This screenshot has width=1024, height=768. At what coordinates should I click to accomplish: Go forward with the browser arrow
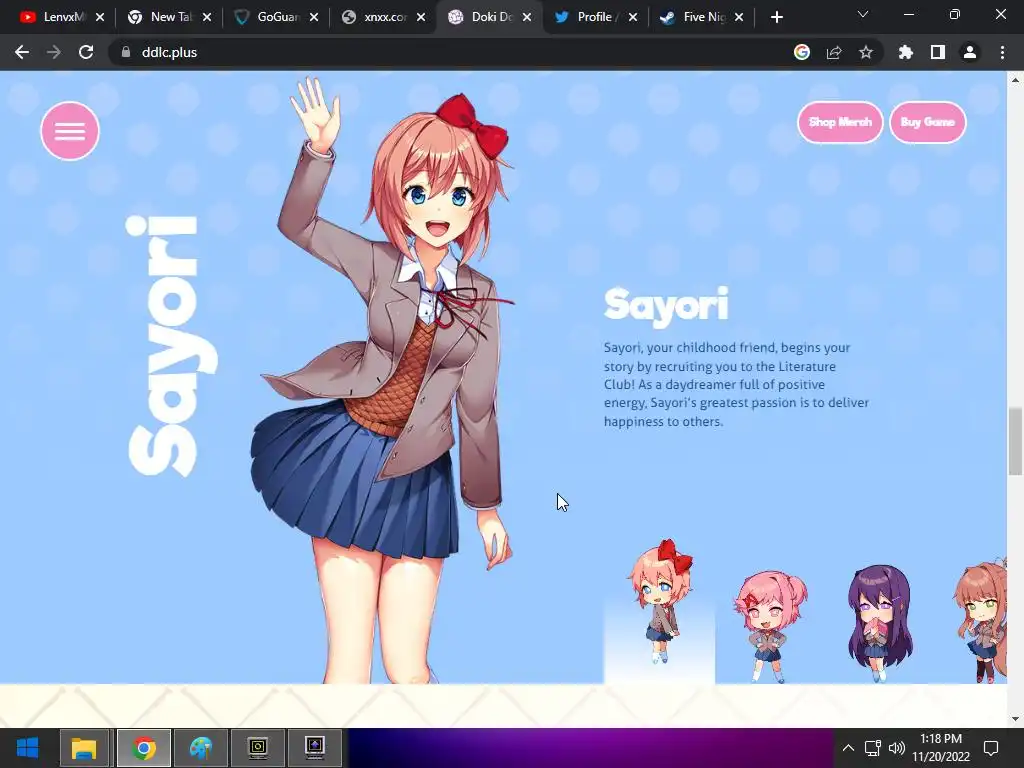54,52
